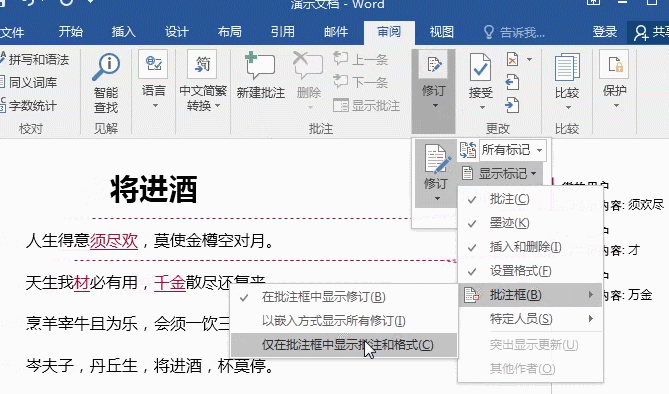The image size is (669, 394).
Task: Go to Next comment (下一条)
Action: (x=361, y=82)
